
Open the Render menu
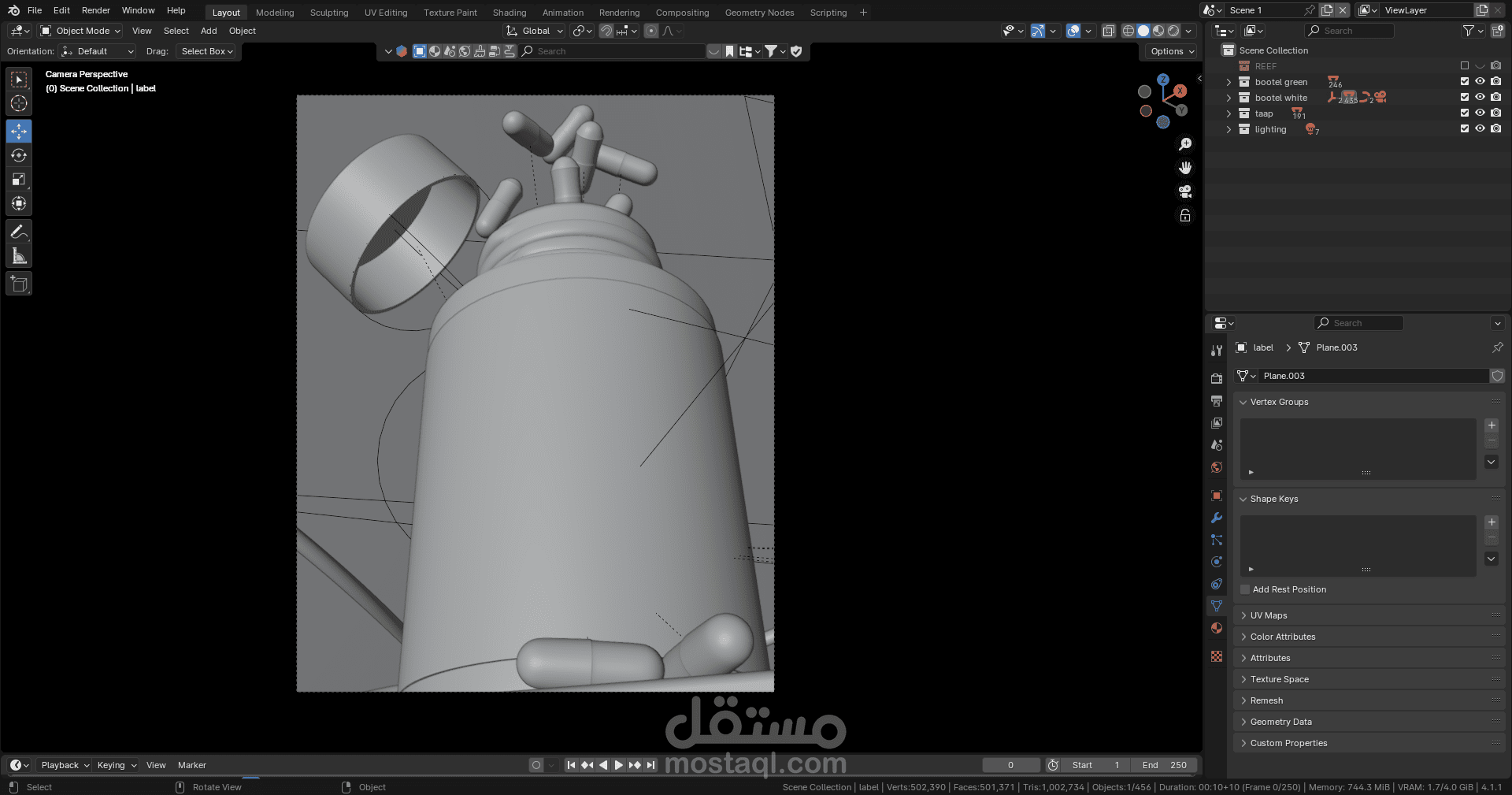coord(96,10)
